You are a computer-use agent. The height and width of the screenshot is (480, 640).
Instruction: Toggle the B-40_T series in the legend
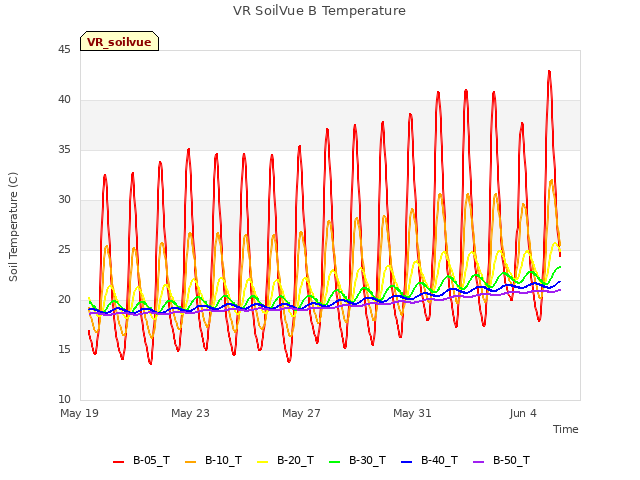(429, 460)
